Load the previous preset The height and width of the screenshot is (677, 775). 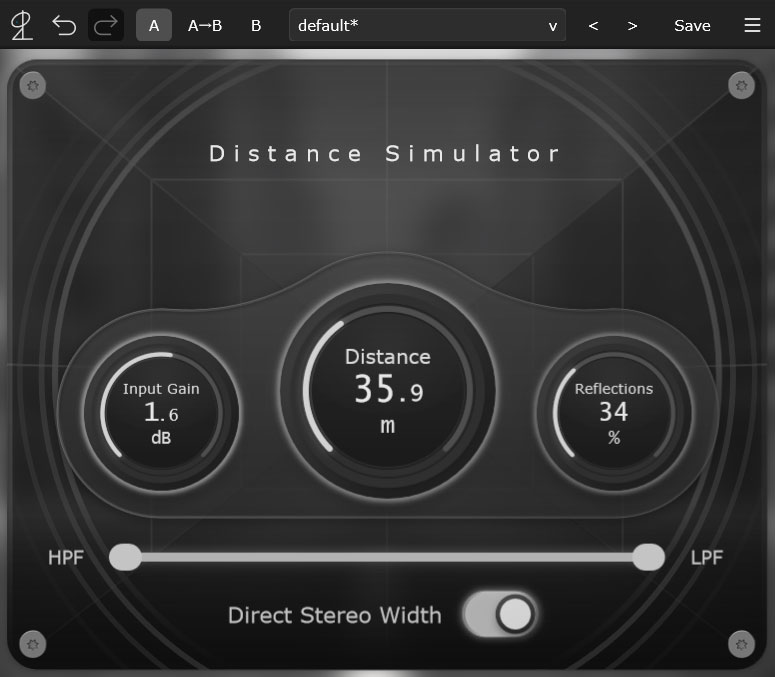(x=594, y=26)
